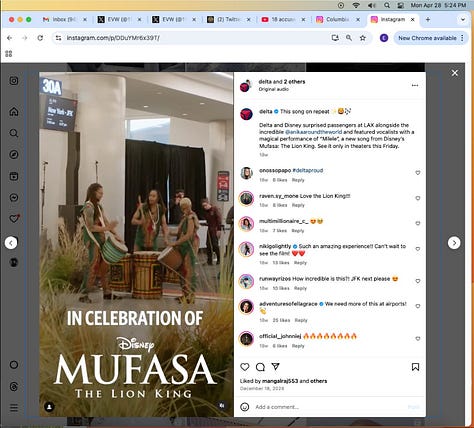Like the comment by onossopapo

point(418,173)
